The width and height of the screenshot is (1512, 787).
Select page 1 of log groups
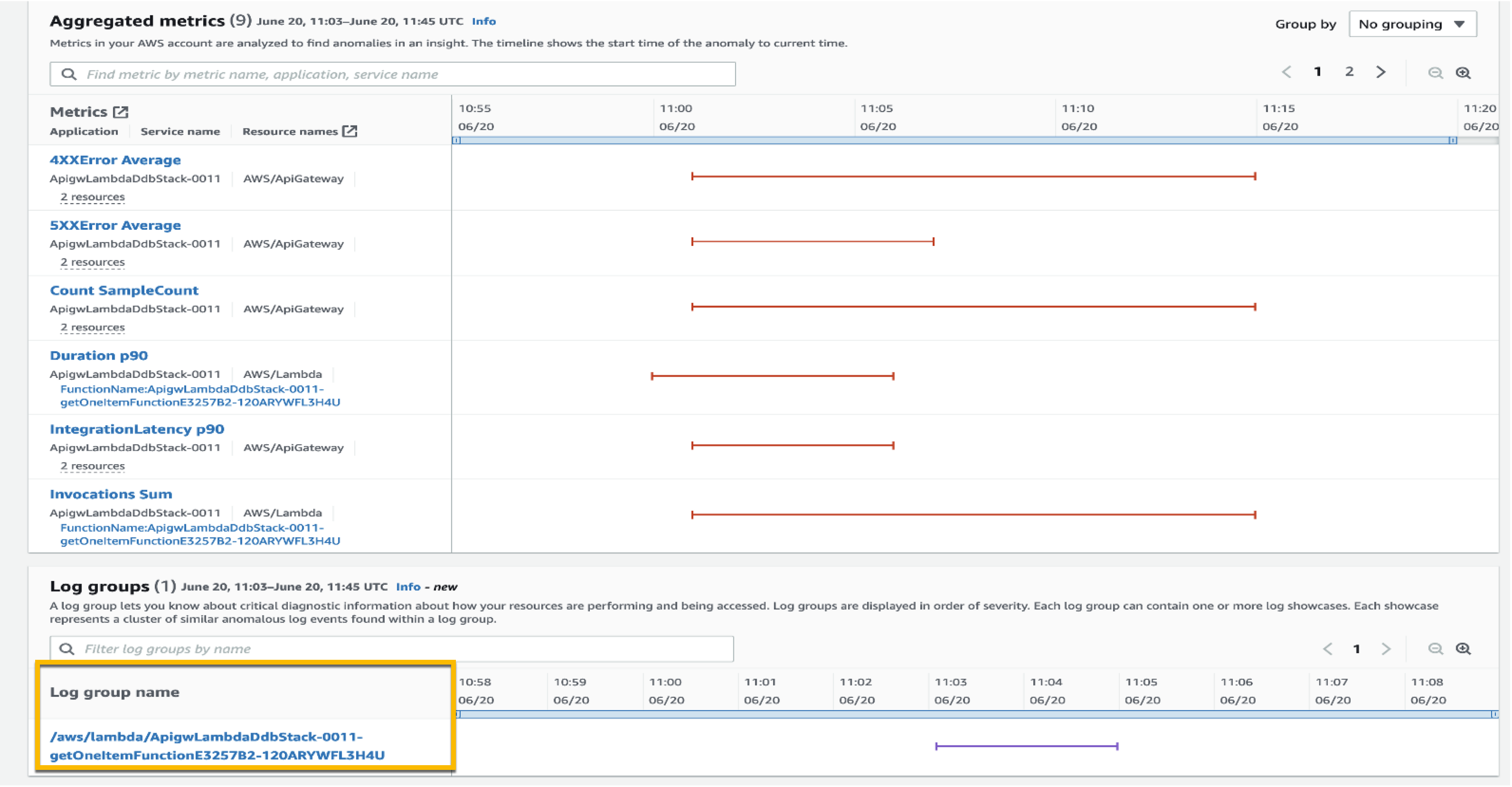tap(1356, 648)
